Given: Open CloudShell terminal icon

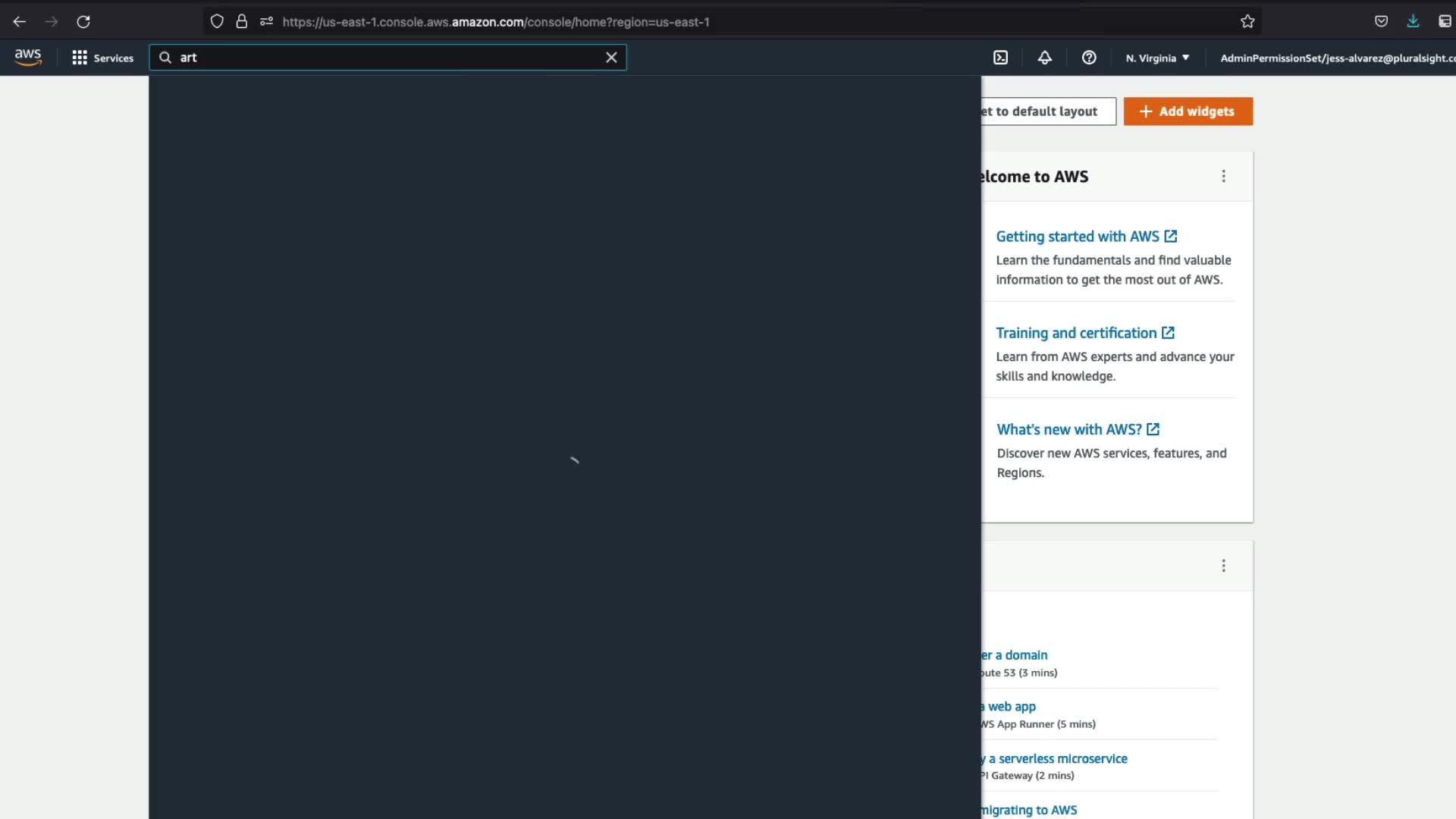Looking at the screenshot, I should 1000,58.
